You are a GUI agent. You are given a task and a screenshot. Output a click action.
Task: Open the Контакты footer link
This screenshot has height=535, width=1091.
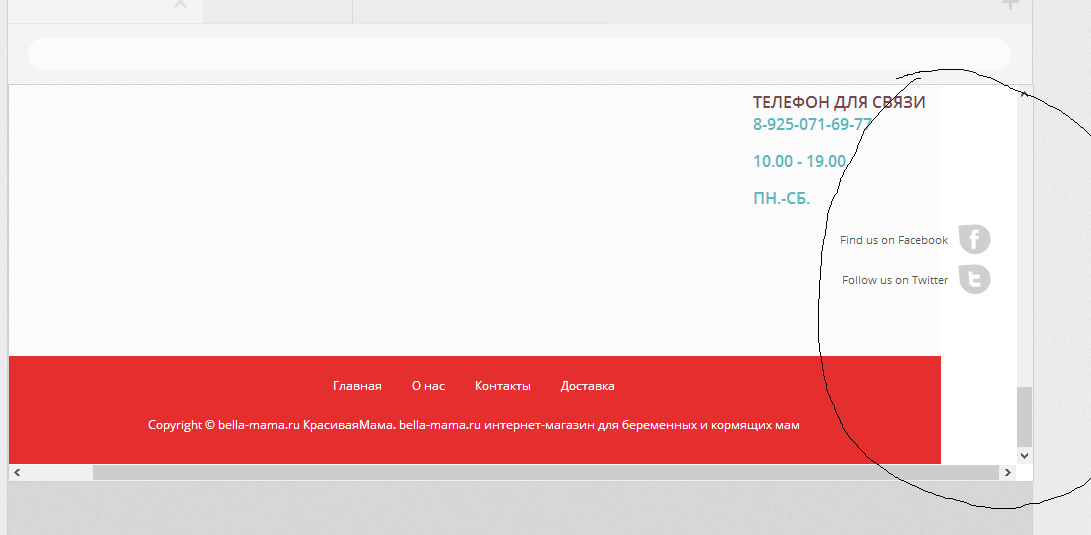pyautogui.click(x=502, y=385)
